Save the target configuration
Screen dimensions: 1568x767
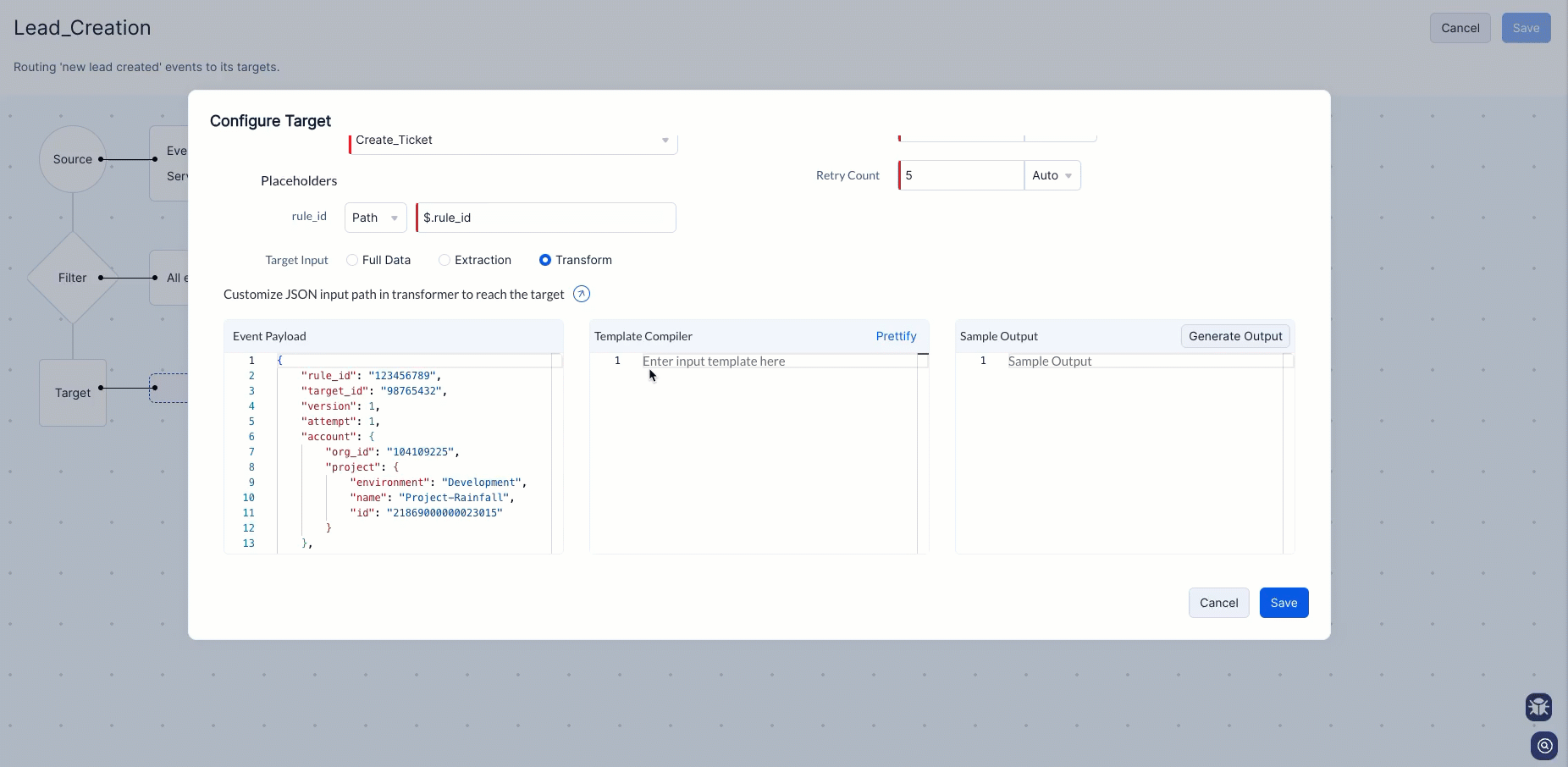coord(1284,603)
